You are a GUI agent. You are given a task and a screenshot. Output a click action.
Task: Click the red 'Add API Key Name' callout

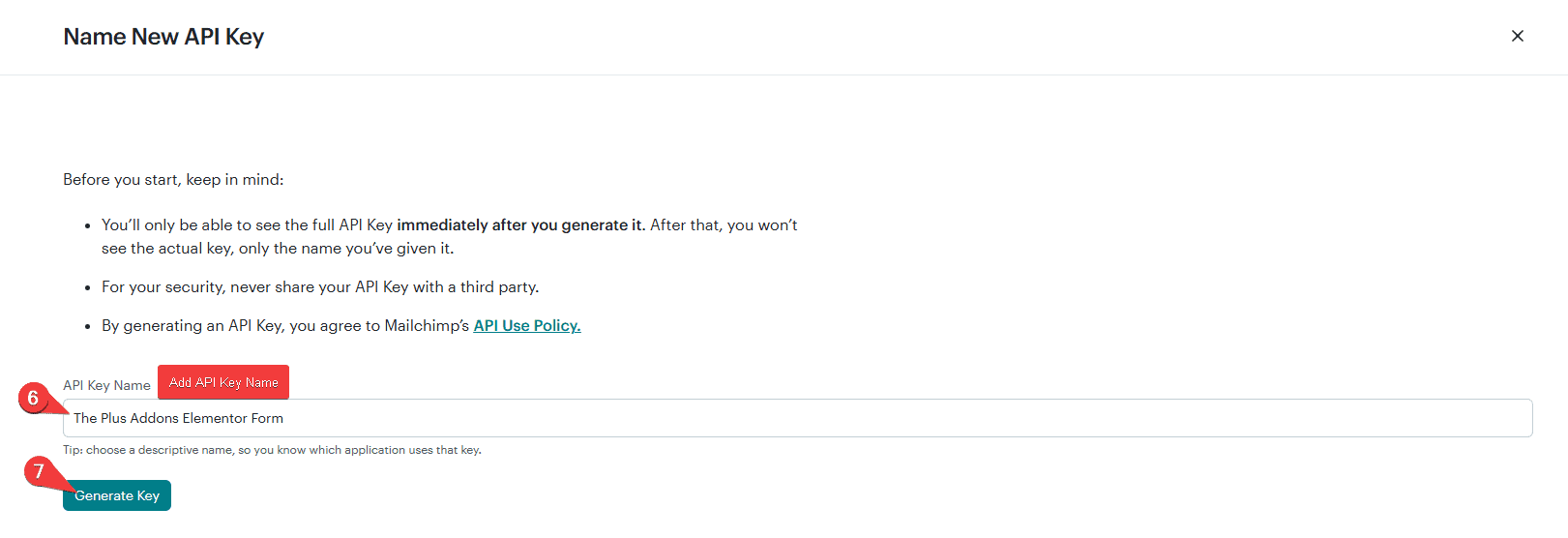[x=223, y=382]
